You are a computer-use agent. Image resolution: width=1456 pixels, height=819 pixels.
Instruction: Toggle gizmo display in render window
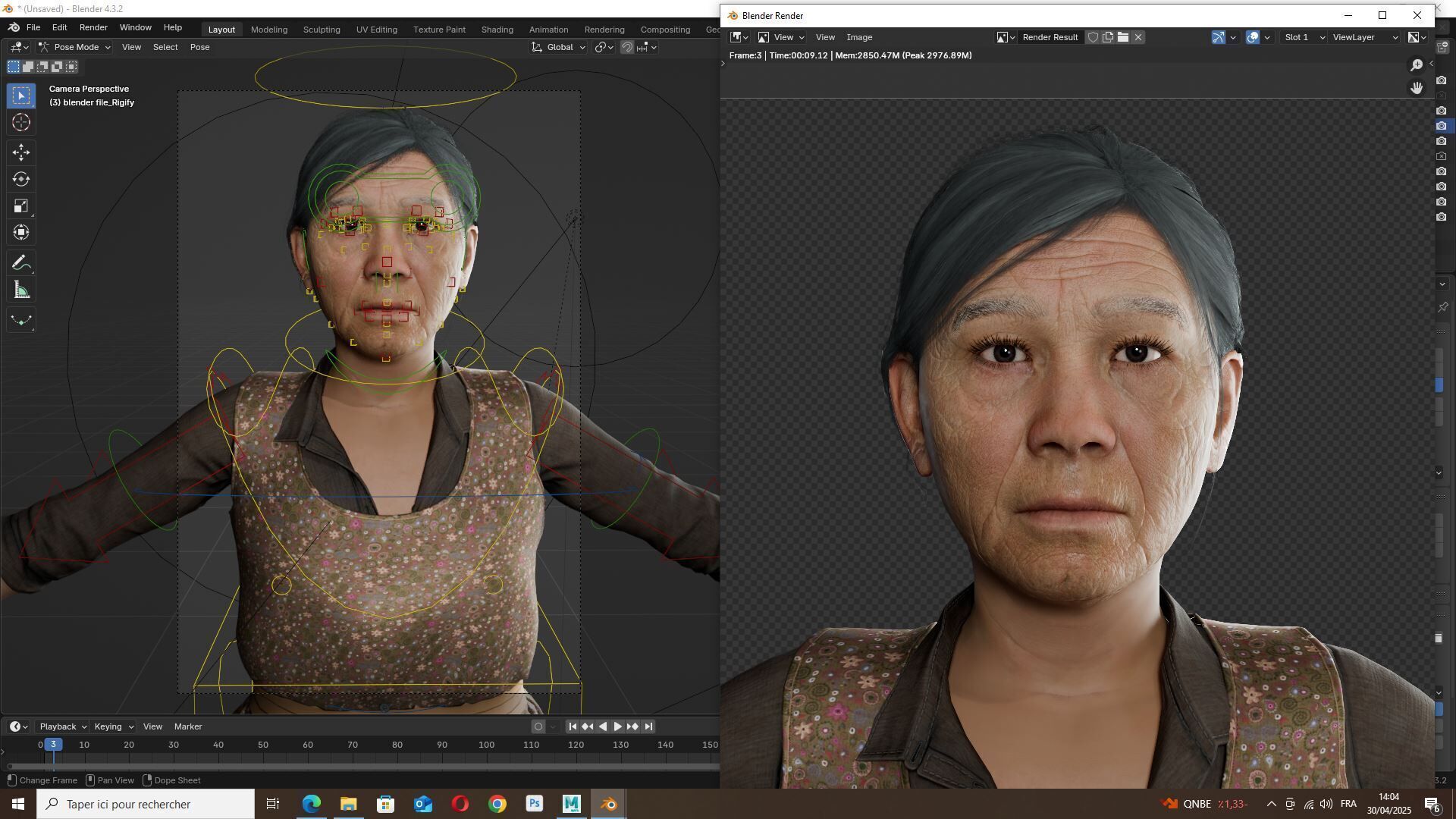(x=1218, y=37)
